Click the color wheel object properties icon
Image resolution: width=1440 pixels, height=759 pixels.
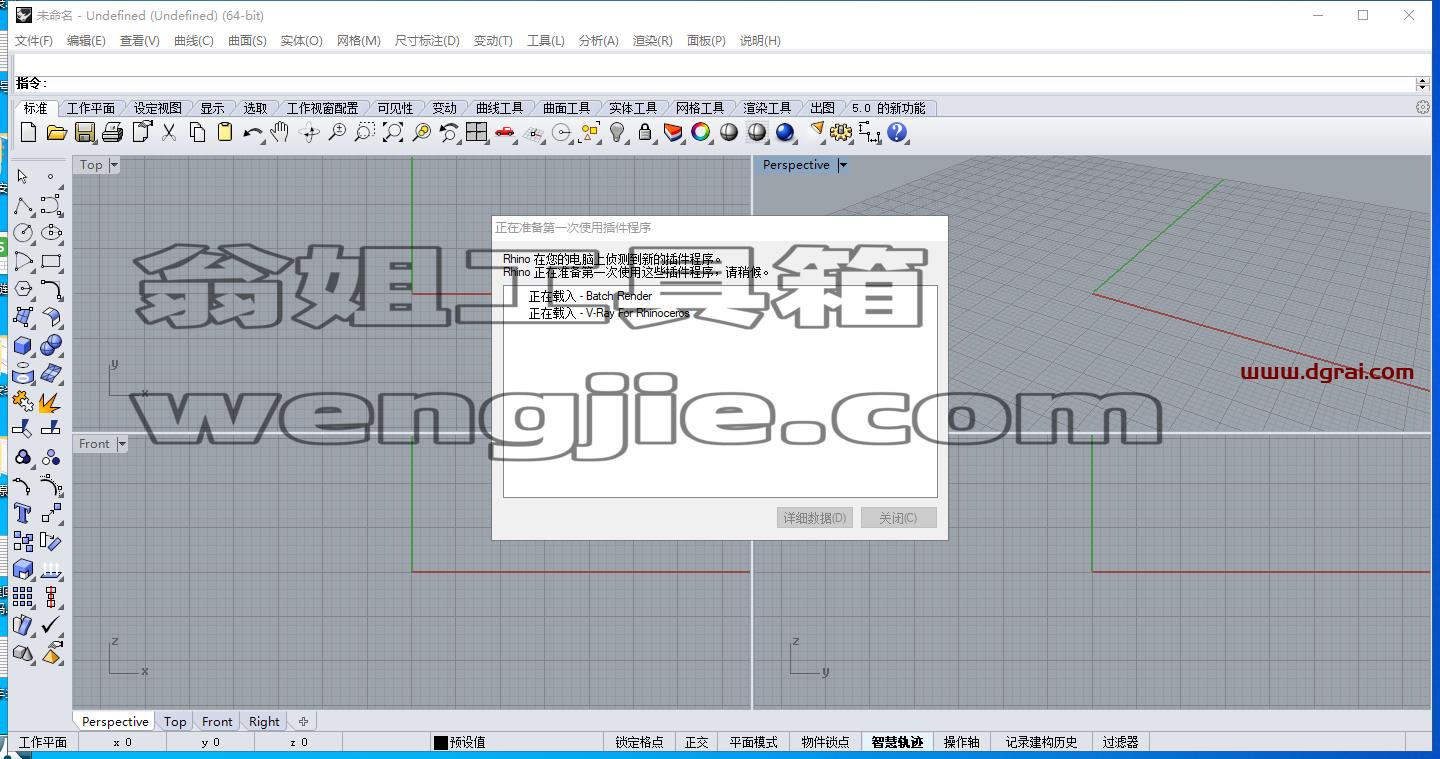[x=701, y=132]
